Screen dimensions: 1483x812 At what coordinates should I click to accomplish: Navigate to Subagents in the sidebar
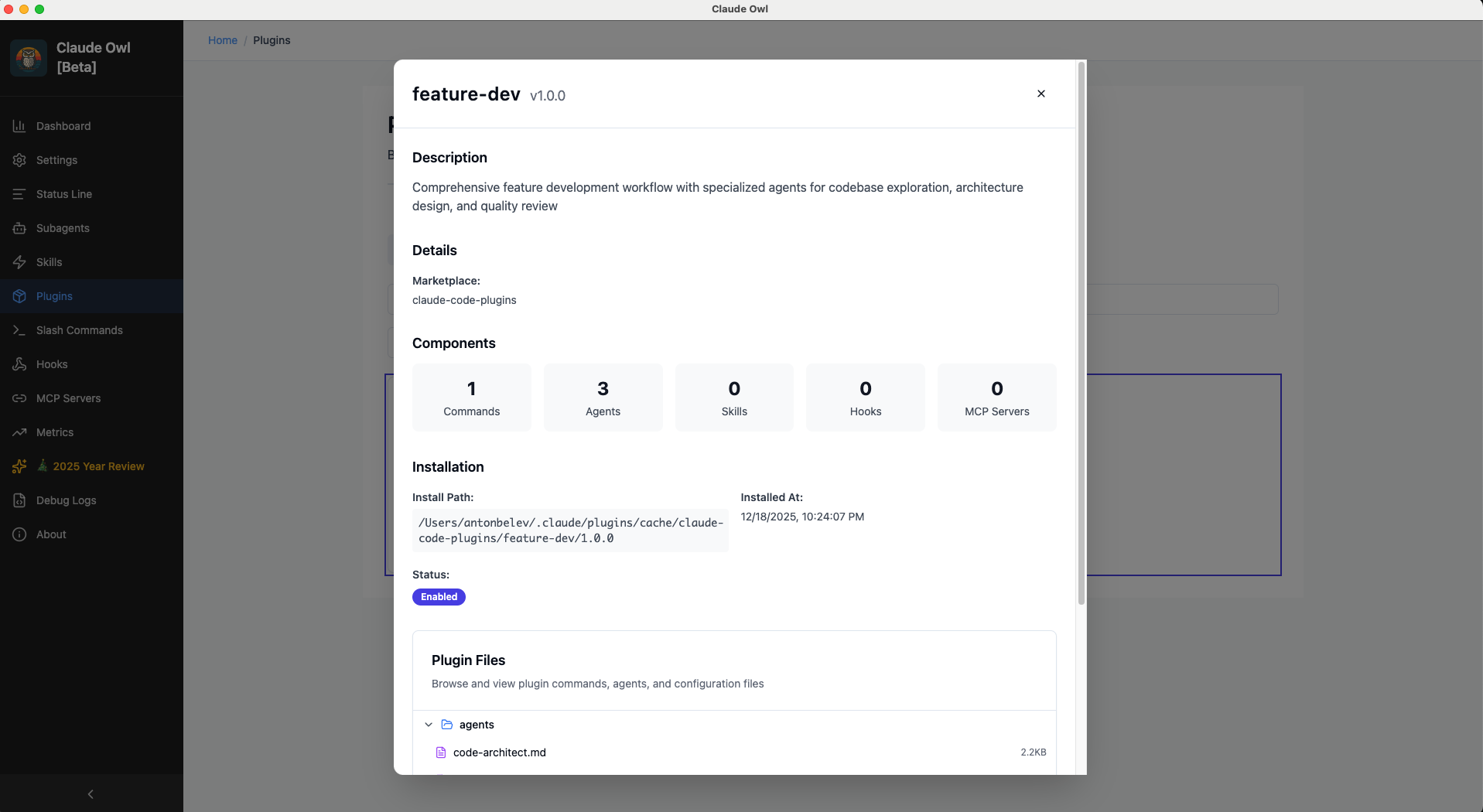(63, 228)
